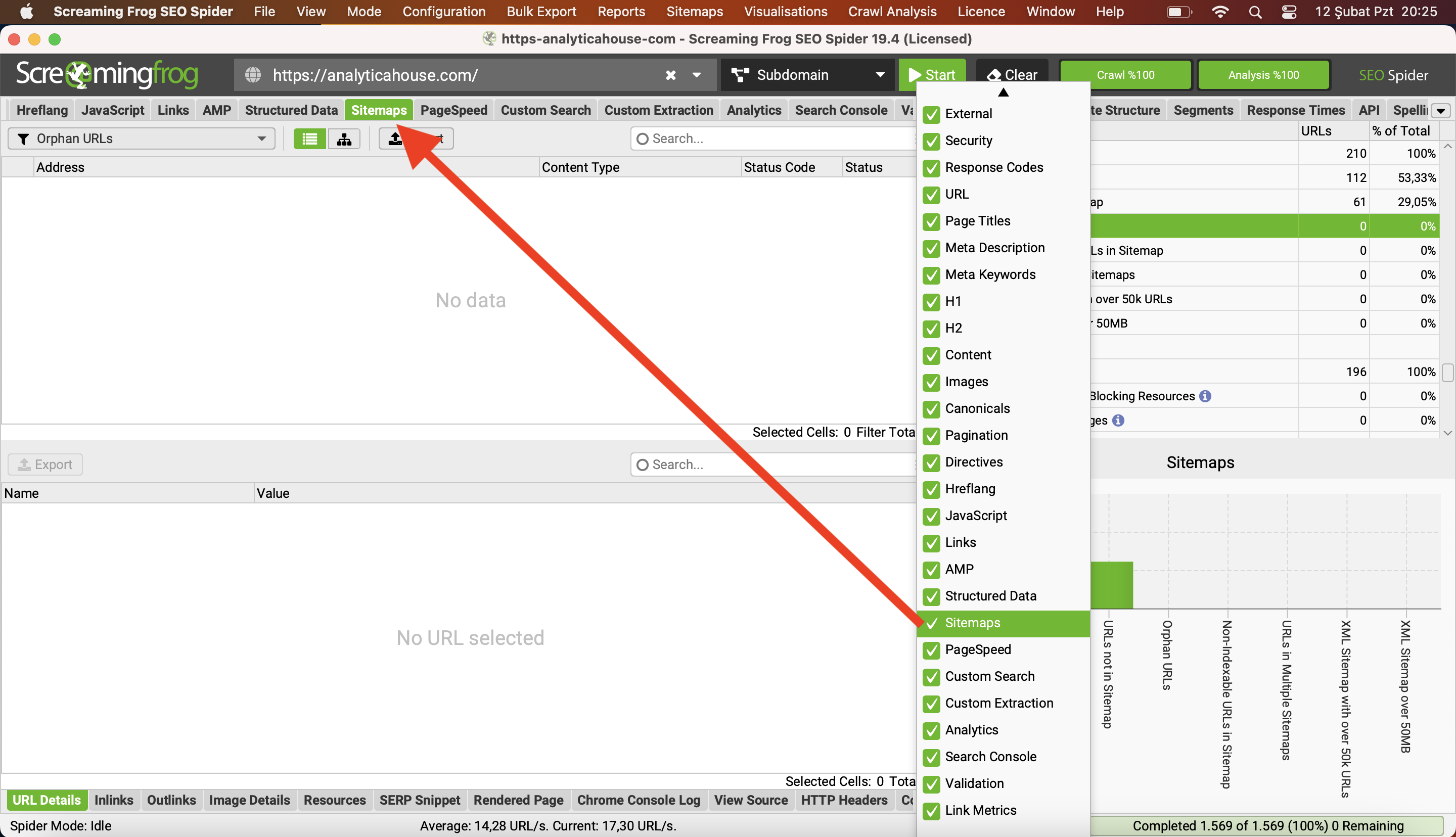Click the lower Search input field

click(773, 464)
